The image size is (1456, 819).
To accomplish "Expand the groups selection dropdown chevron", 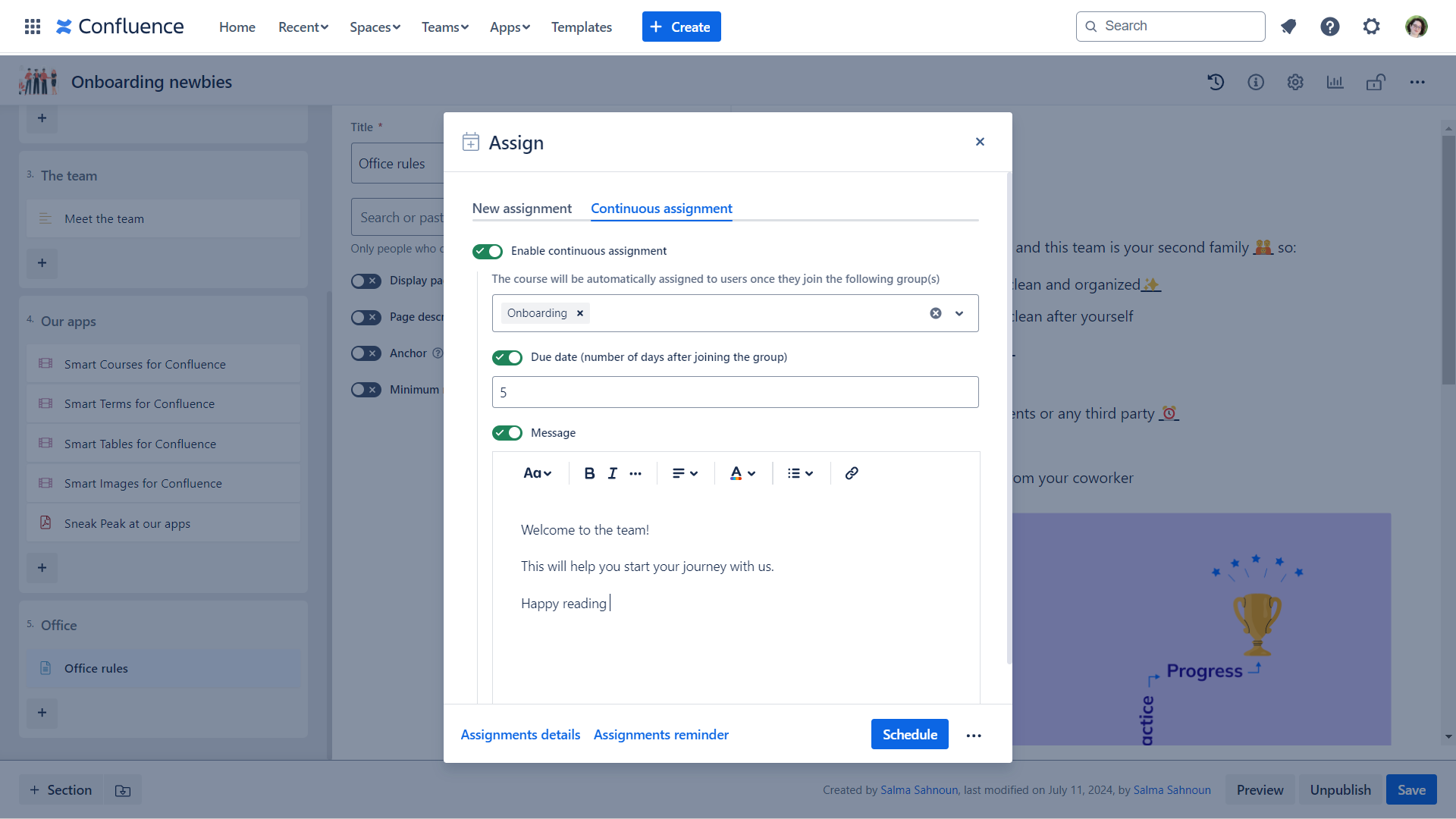I will tap(959, 313).
